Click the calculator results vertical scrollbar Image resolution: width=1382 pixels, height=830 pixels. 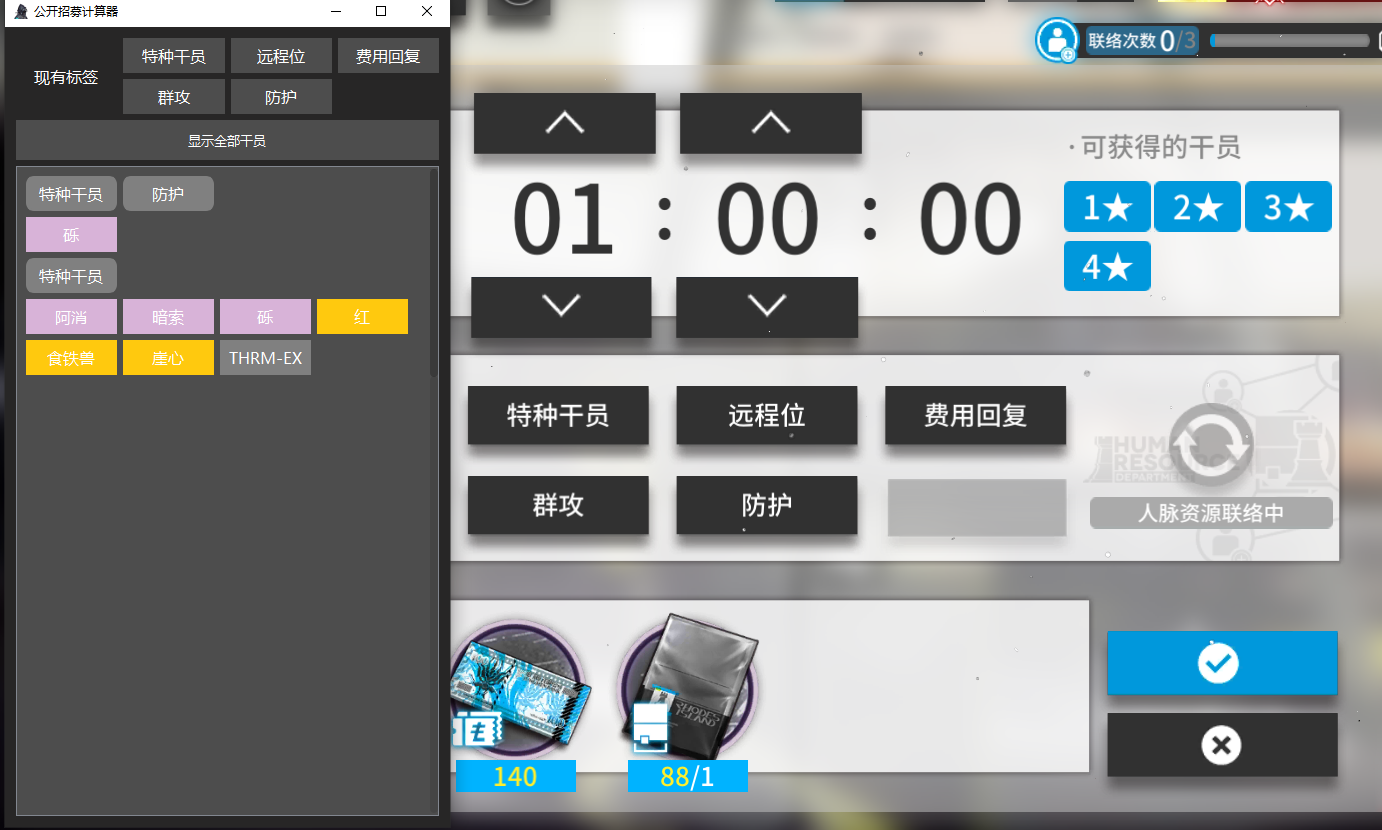point(434,273)
